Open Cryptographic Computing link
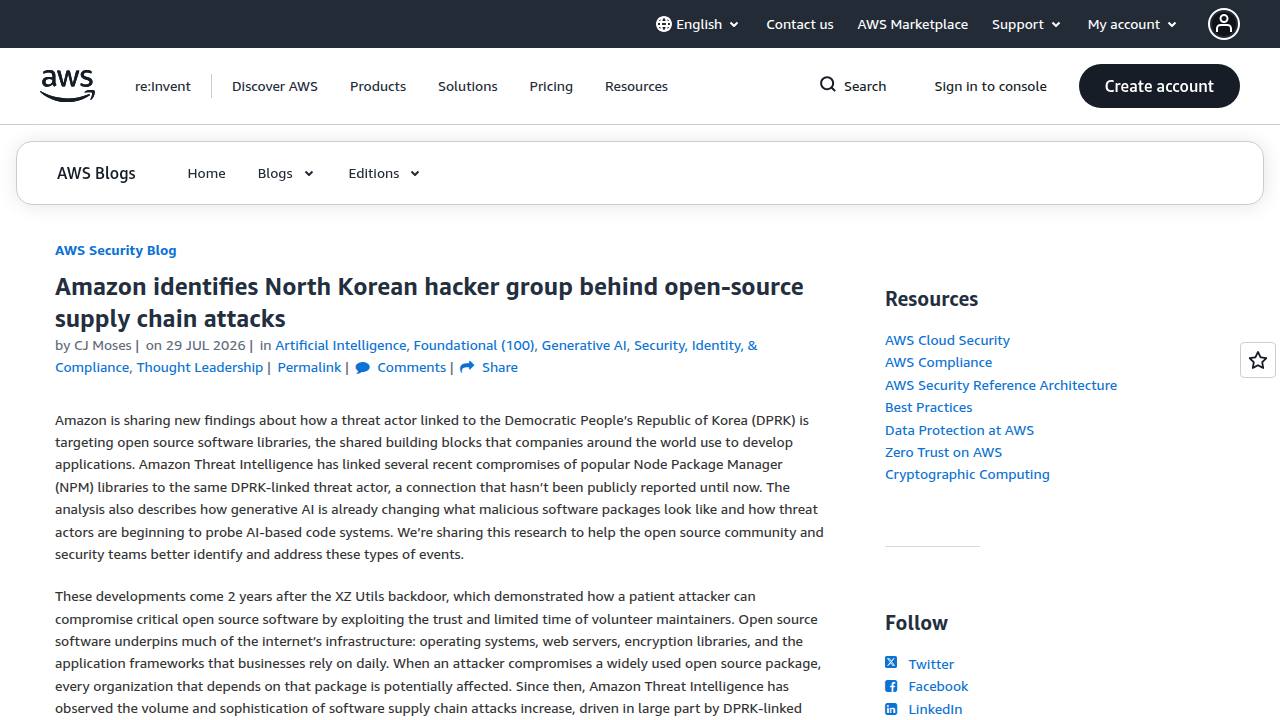The height and width of the screenshot is (720, 1280). 967,474
